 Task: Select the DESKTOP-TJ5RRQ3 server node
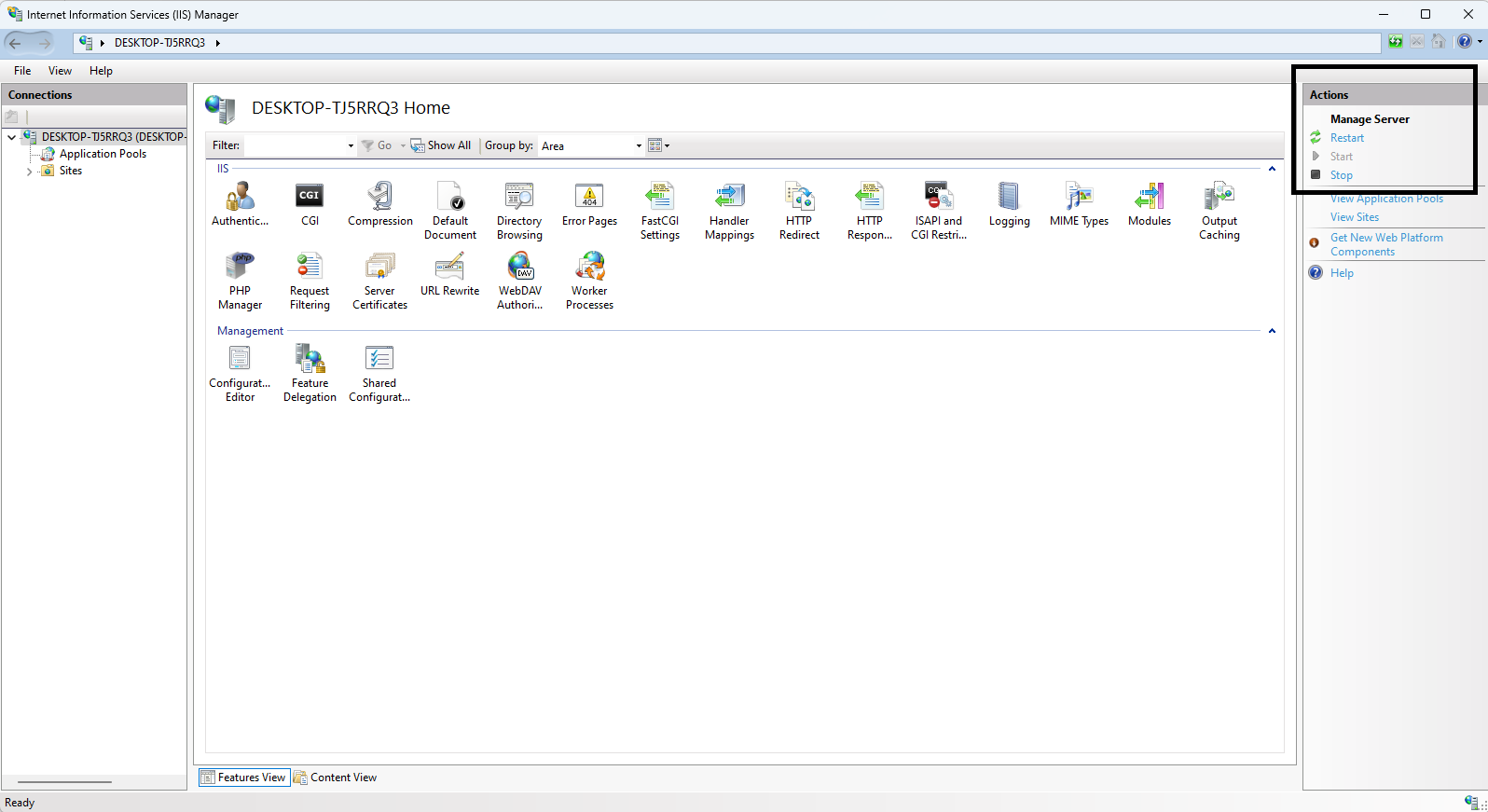point(114,137)
